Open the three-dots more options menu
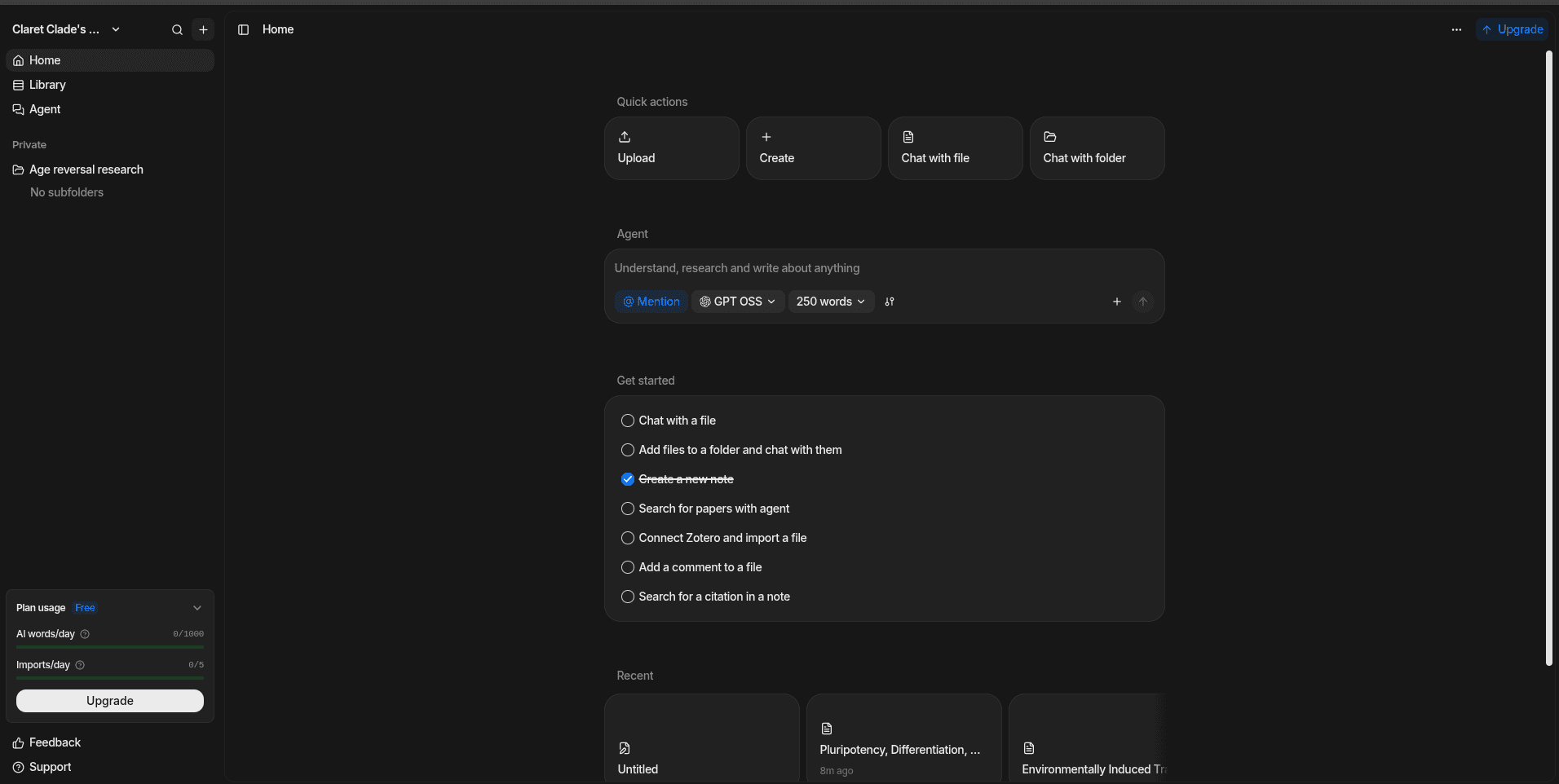The width and height of the screenshot is (1559, 784). pos(1456,30)
